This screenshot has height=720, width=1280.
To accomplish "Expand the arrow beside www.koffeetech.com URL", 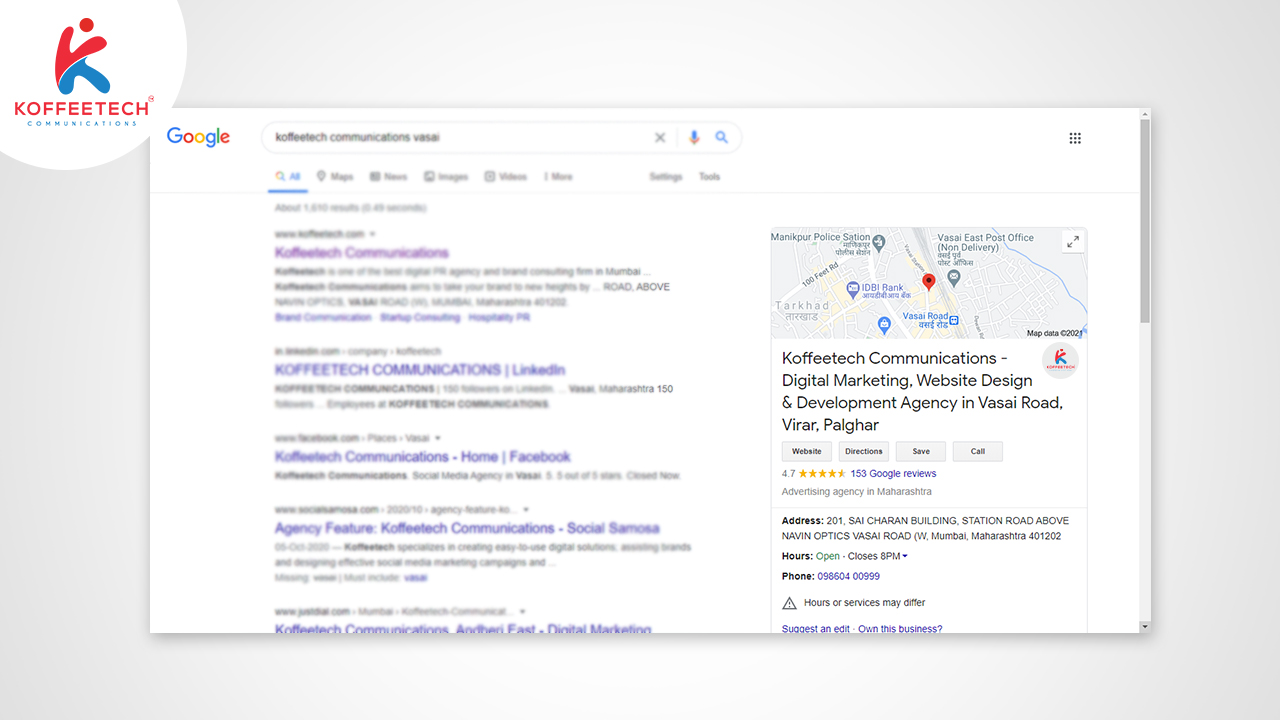I will click(373, 234).
